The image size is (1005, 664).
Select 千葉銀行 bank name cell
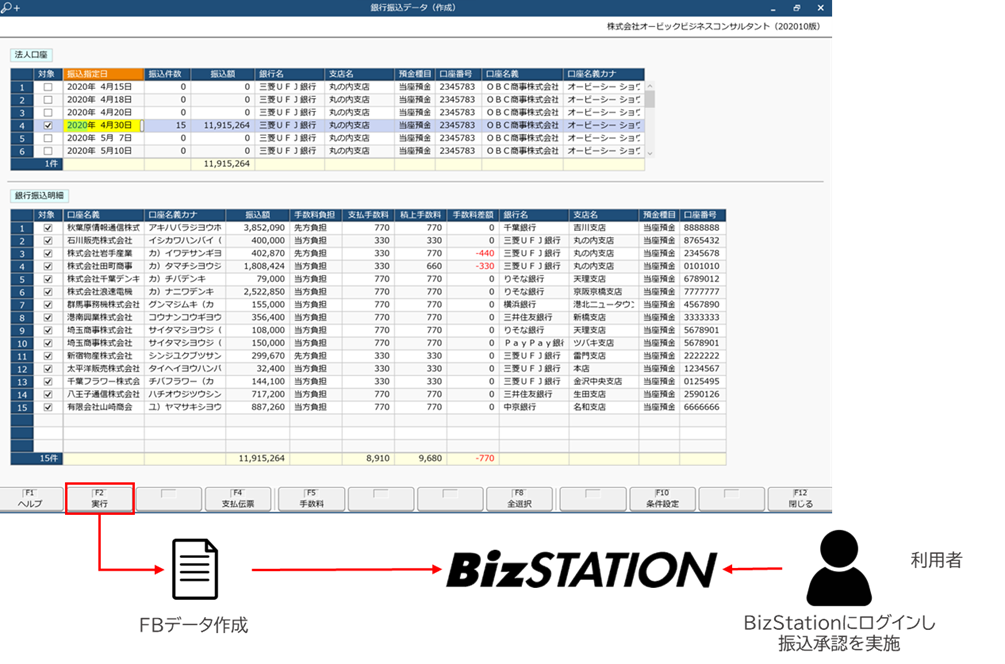(x=534, y=228)
